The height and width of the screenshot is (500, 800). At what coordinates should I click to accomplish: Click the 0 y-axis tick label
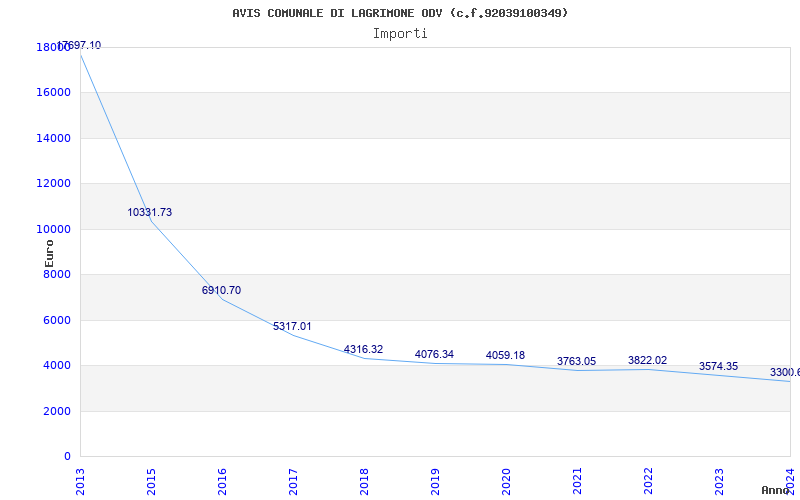tap(67, 457)
